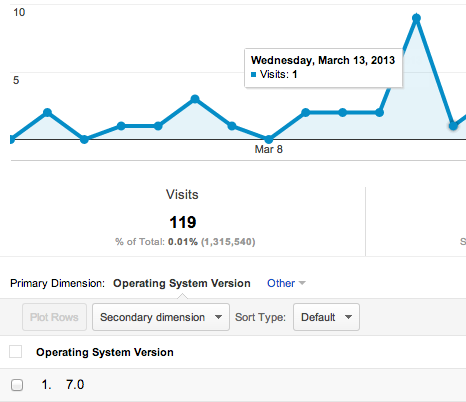Select the Operating System Version primary dimension
The image size is (466, 402).
[182, 283]
